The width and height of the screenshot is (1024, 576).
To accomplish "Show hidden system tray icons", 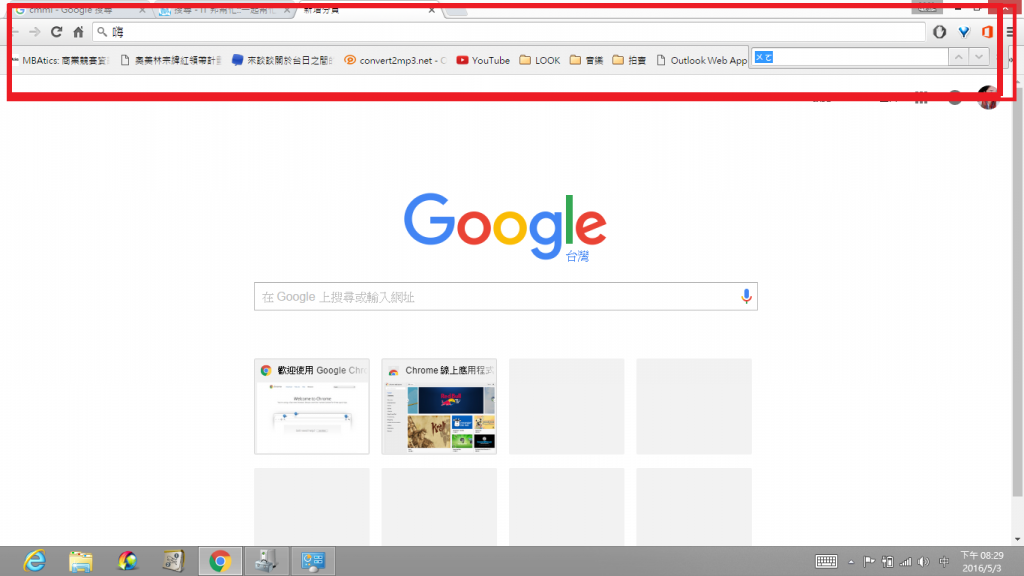I will click(x=851, y=562).
